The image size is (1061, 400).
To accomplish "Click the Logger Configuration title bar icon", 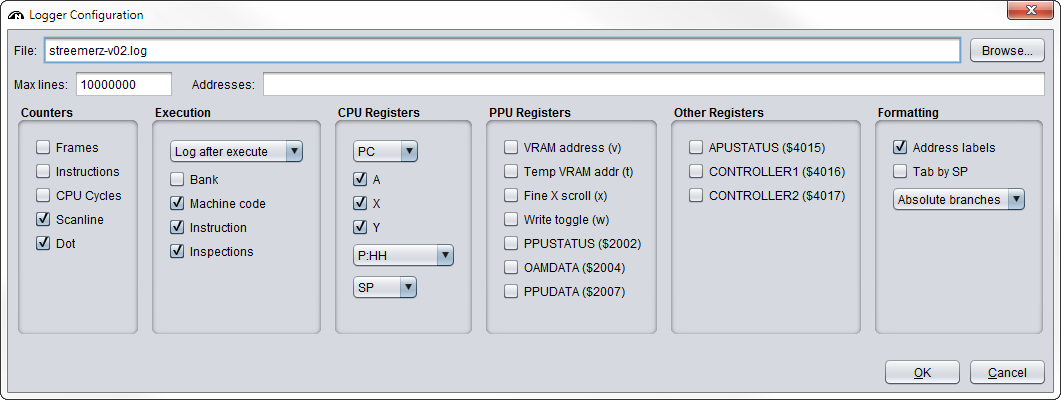I will click(x=16, y=15).
